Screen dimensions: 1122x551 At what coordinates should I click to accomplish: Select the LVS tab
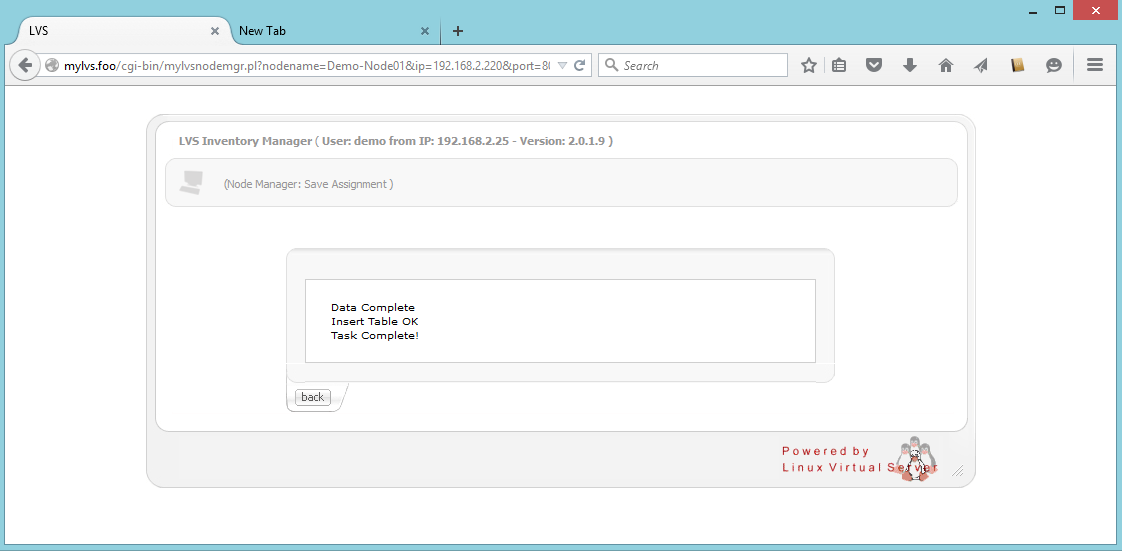(110, 31)
